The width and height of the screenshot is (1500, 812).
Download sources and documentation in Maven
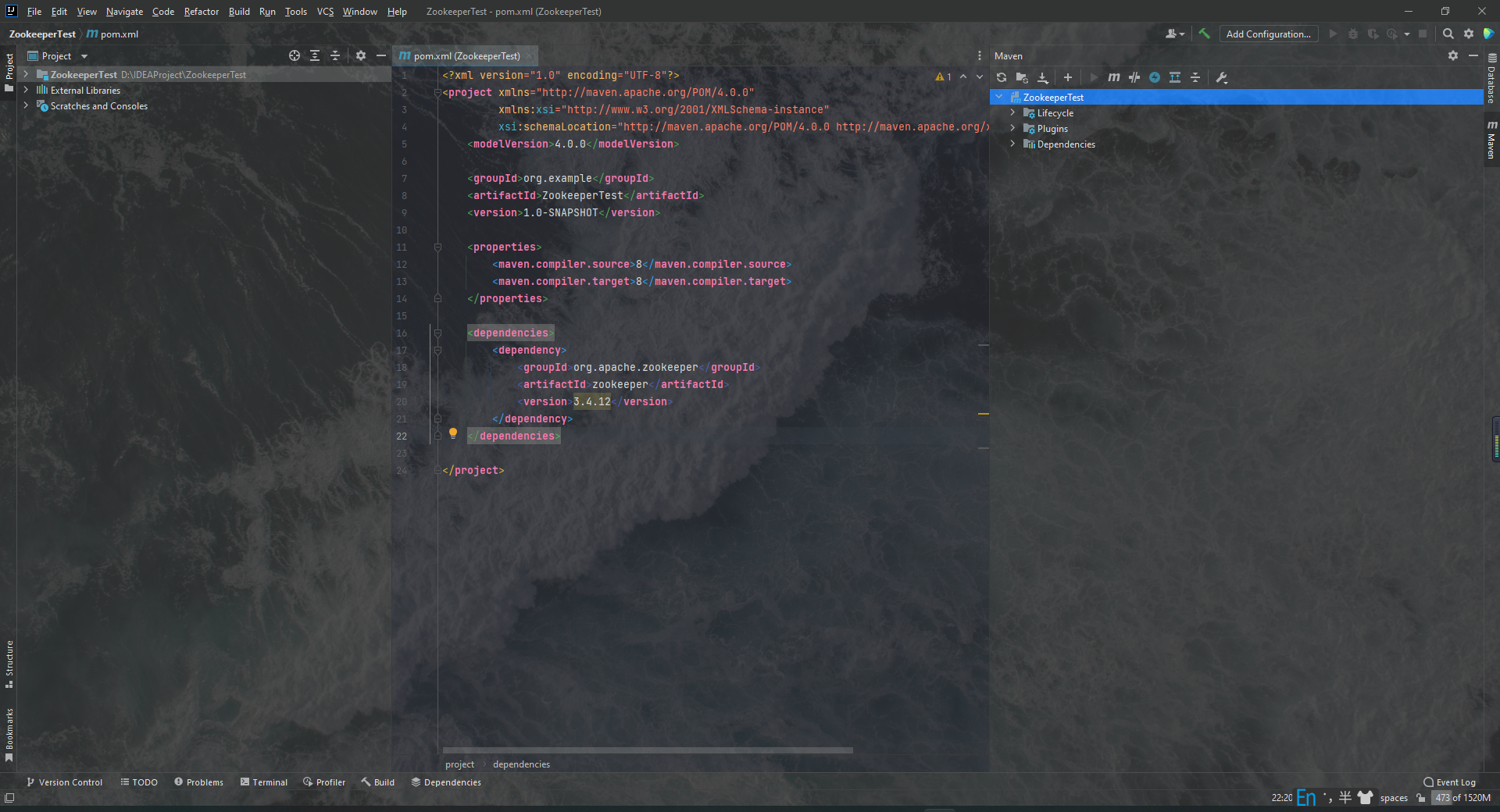(1042, 77)
